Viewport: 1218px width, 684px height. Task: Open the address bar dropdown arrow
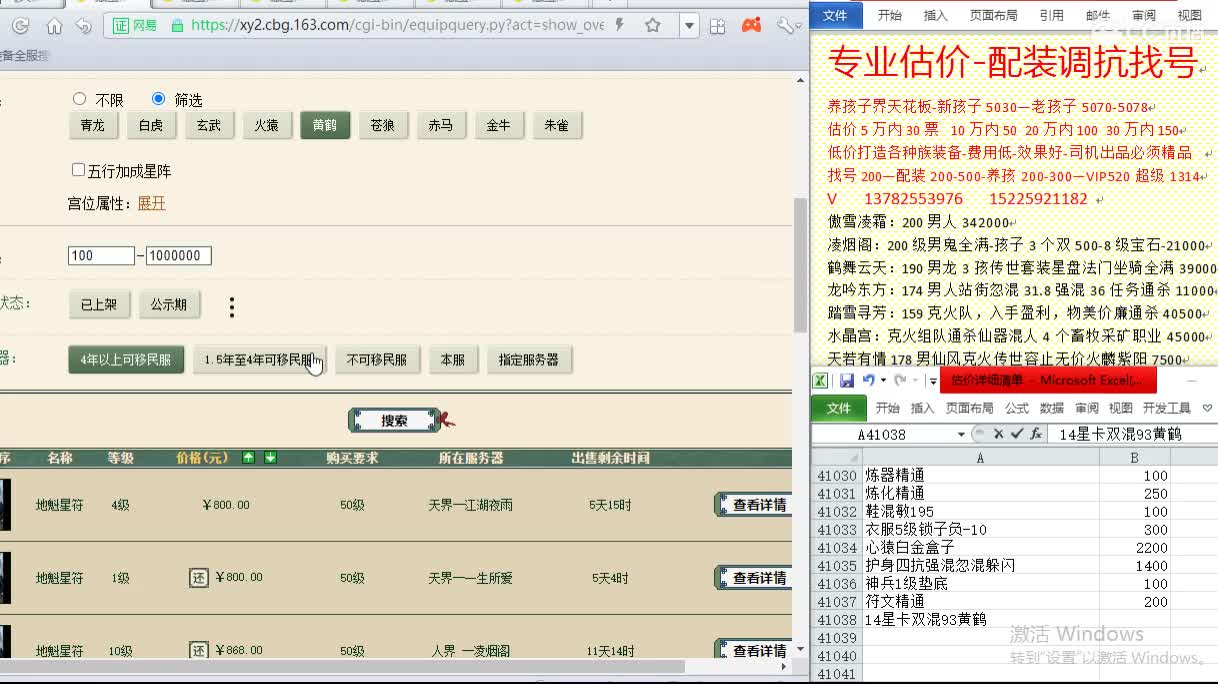click(689, 26)
